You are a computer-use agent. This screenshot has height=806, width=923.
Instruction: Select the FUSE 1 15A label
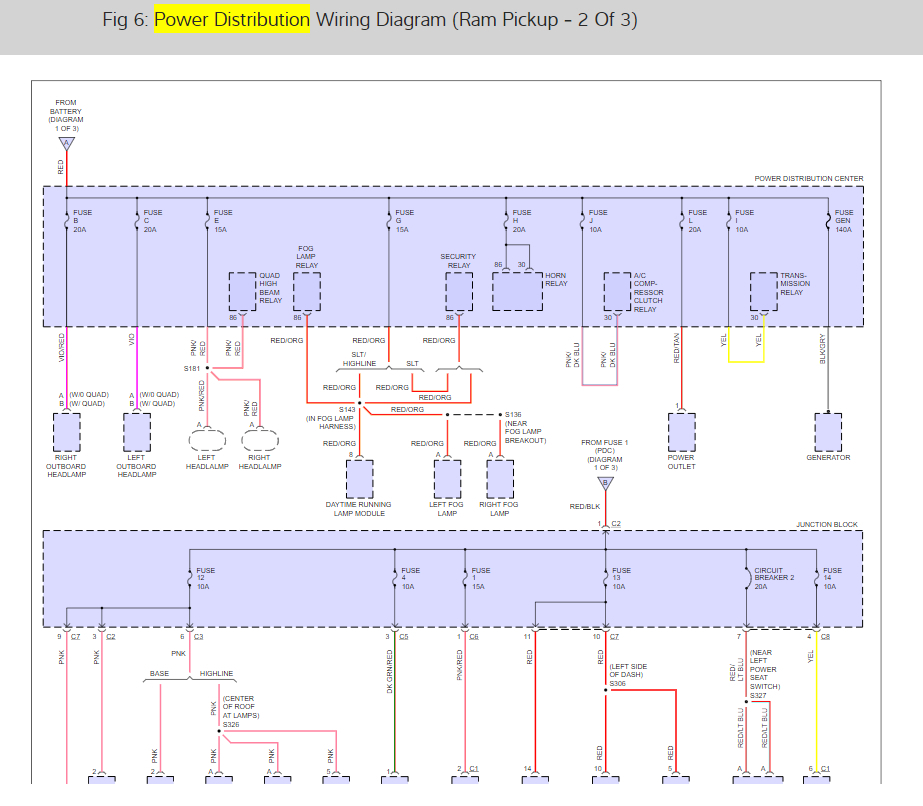tap(480, 579)
